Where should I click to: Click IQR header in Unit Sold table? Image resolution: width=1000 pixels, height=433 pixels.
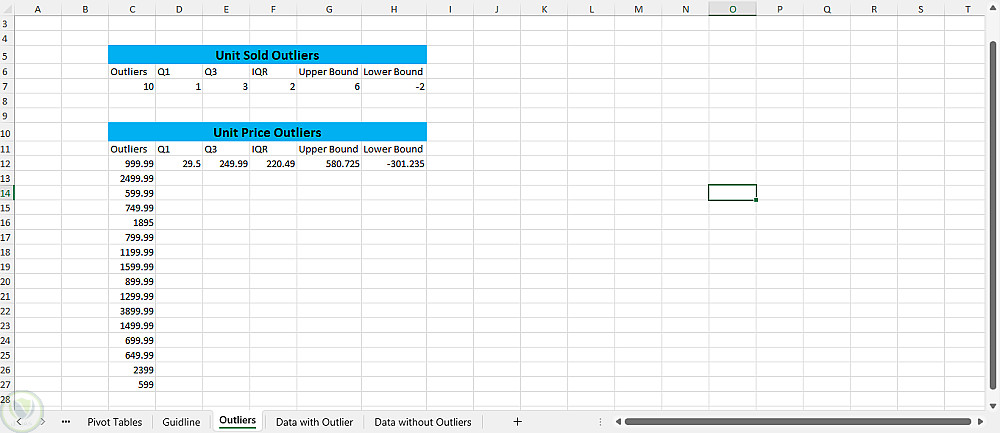coord(273,72)
